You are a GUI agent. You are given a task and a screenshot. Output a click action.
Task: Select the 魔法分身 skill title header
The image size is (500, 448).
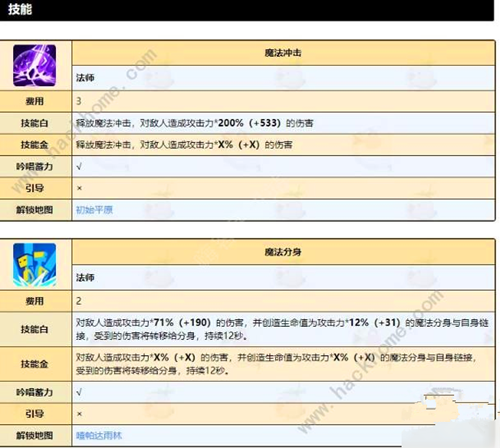pos(283,252)
